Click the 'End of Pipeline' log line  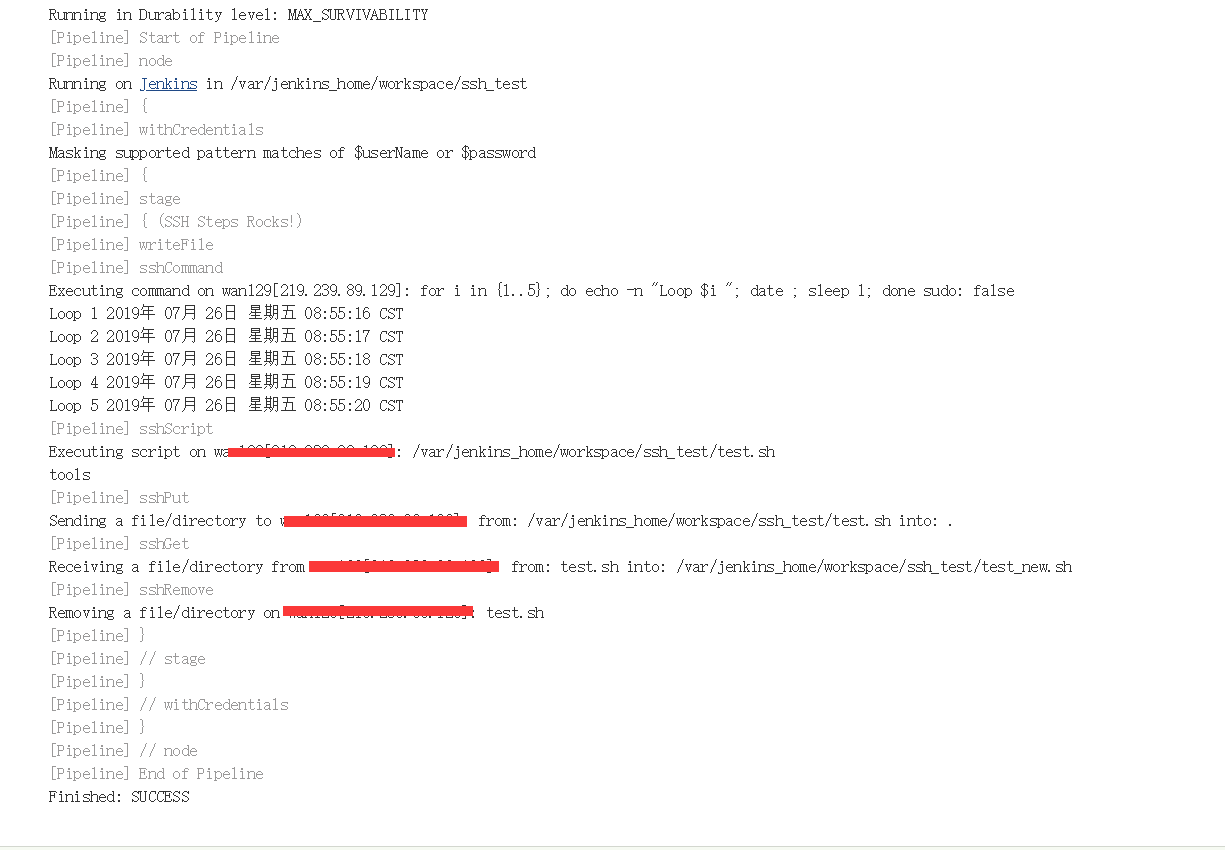[156, 774]
